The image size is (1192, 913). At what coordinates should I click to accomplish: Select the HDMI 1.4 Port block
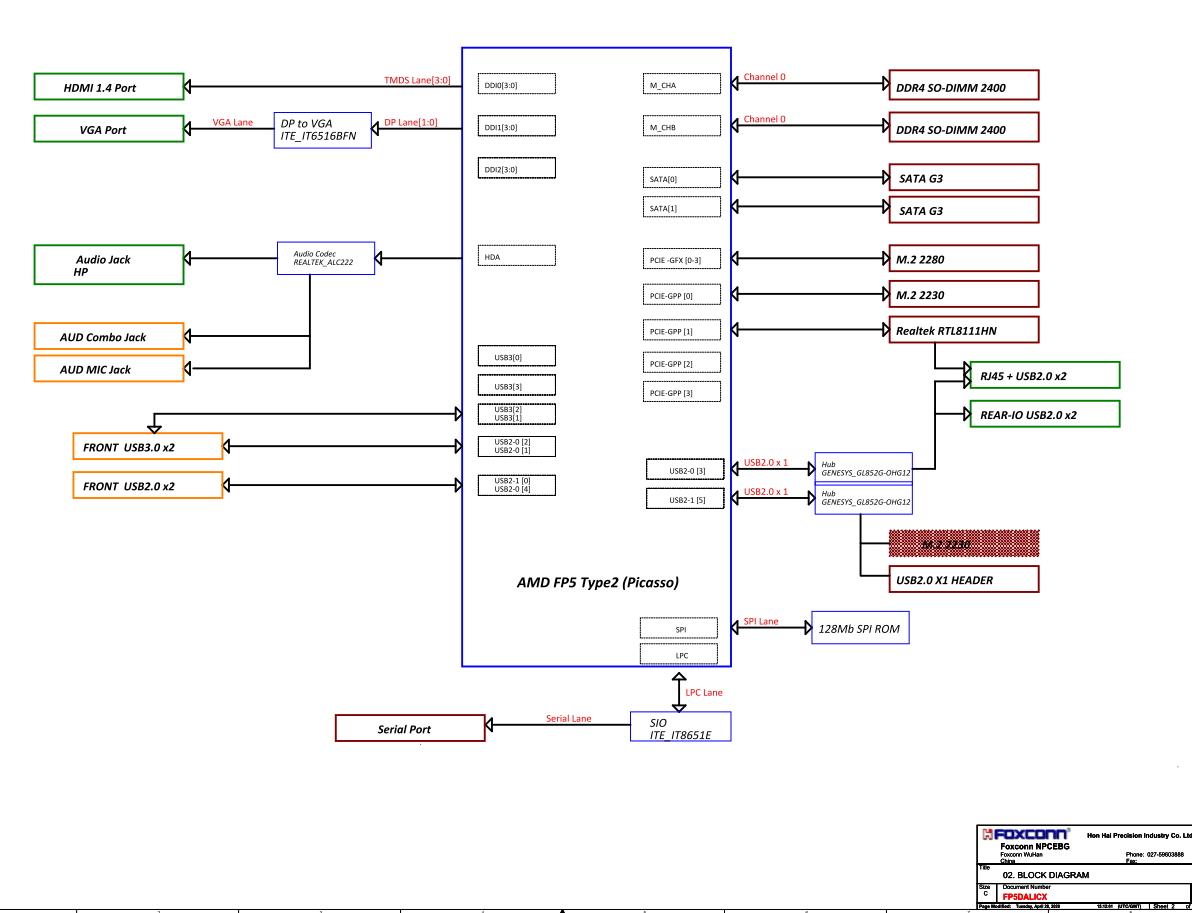109,86
